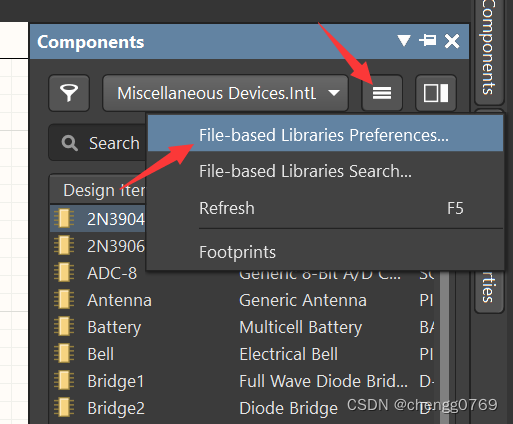Pick the ADC-8 component icon
Image resolution: width=513 pixels, height=424 pixels.
pos(64,272)
